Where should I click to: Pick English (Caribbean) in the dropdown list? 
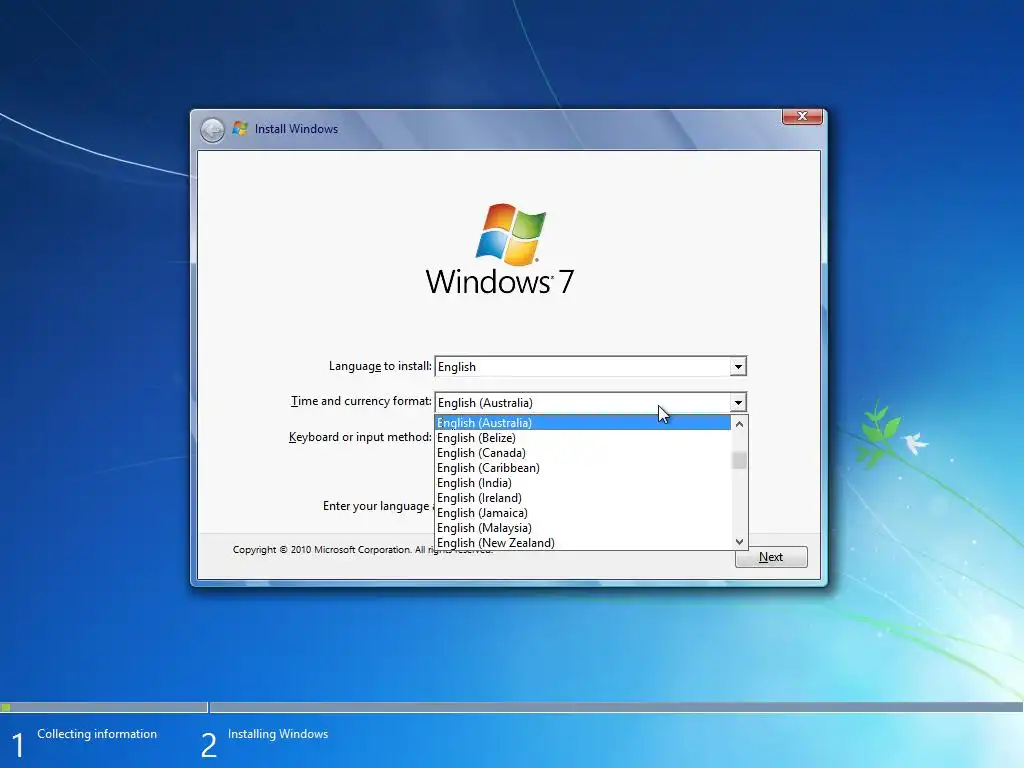tap(583, 468)
